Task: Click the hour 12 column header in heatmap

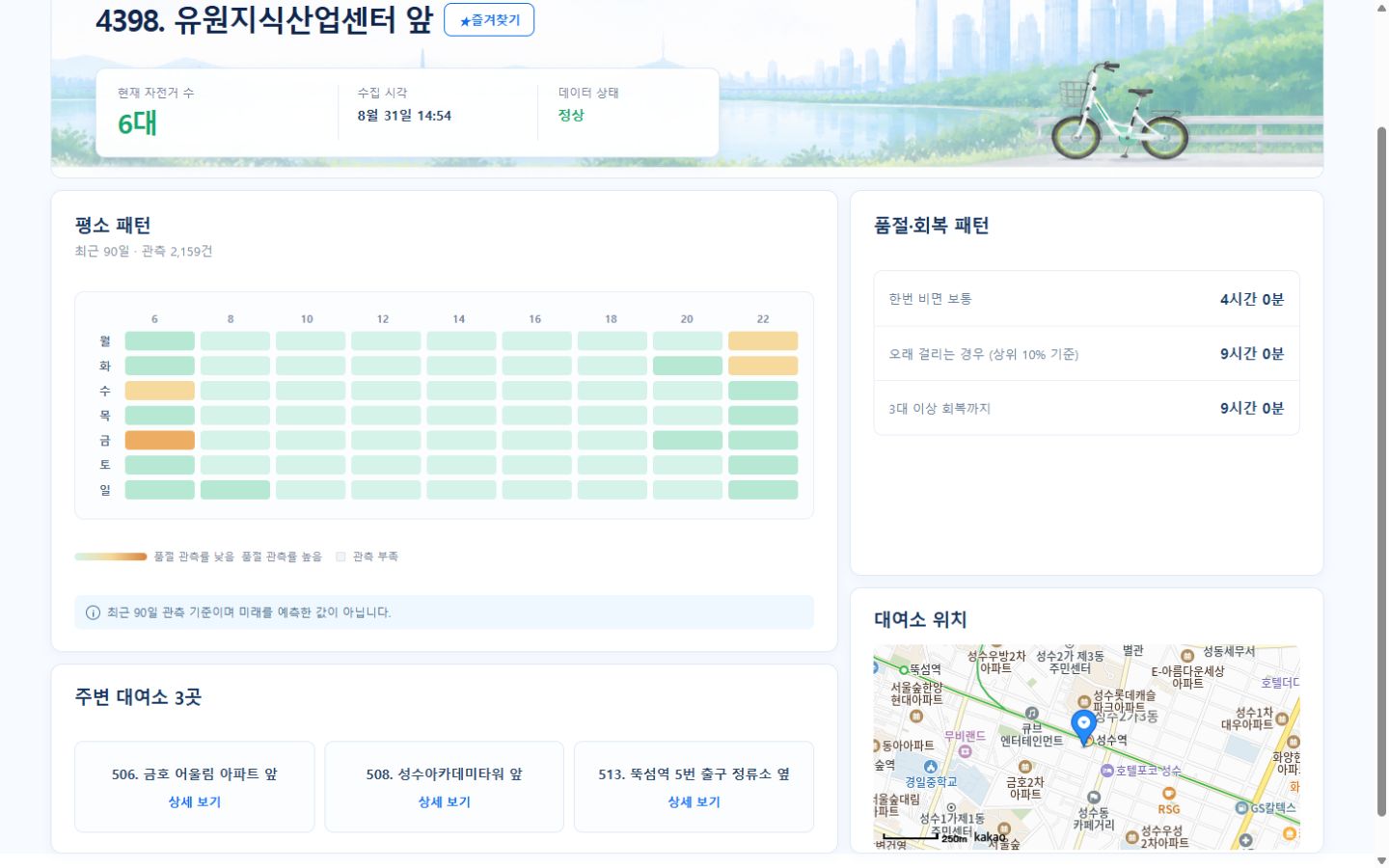Action: [383, 319]
